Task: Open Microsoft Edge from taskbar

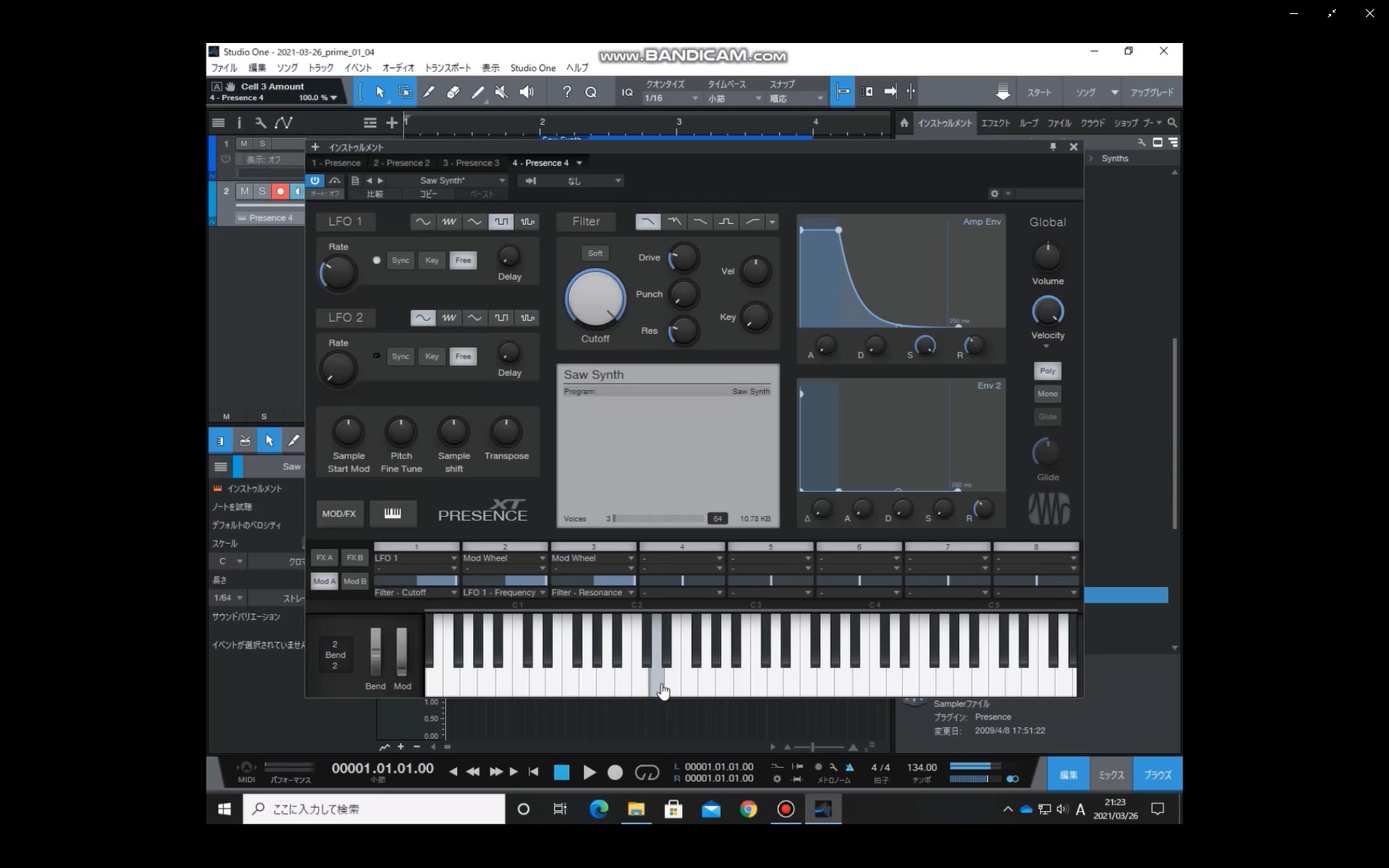Action: click(599, 809)
